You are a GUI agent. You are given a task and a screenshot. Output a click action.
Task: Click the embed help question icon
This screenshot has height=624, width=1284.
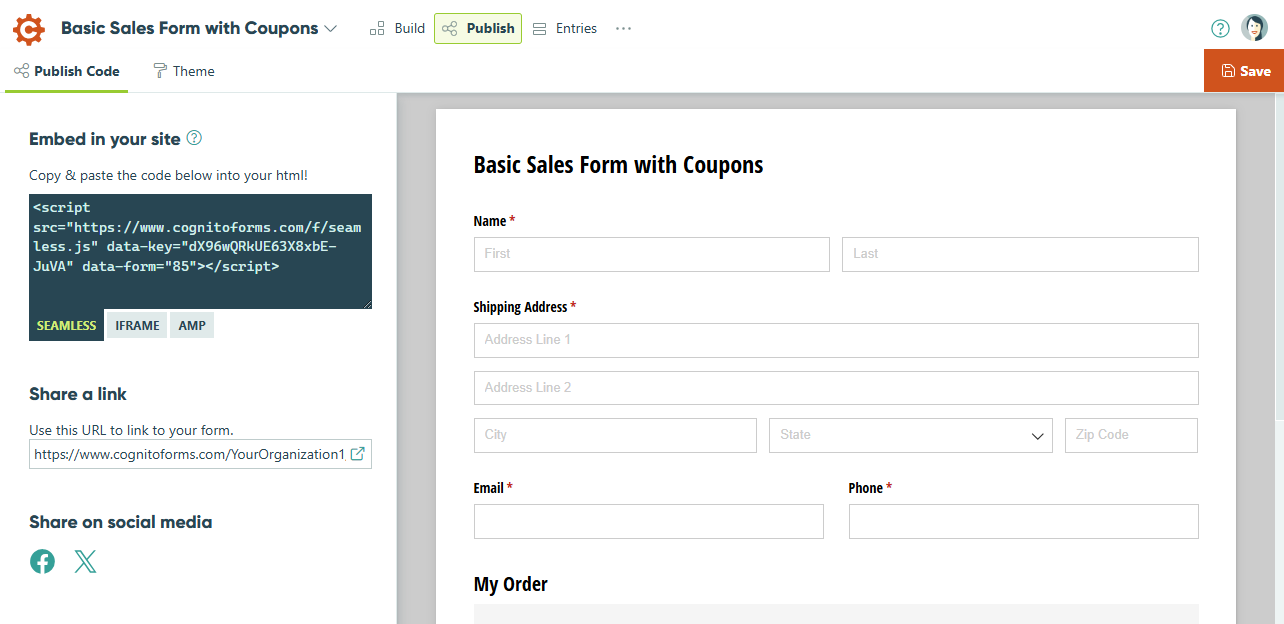(x=195, y=138)
